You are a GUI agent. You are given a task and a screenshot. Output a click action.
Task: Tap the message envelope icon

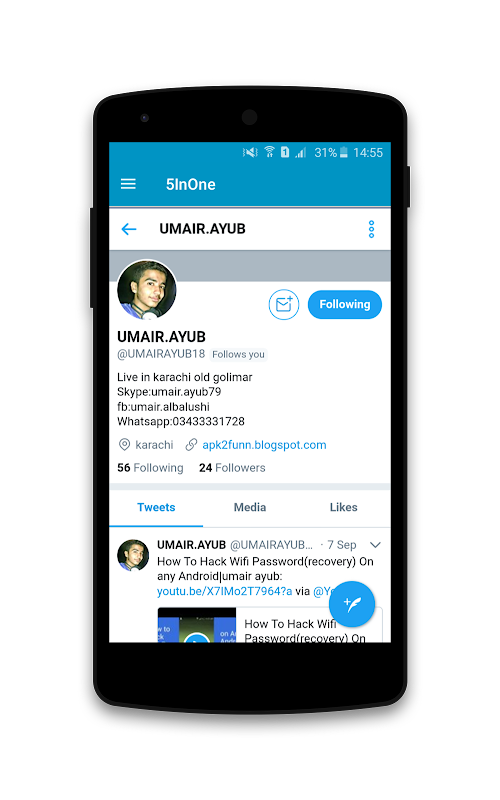284,305
